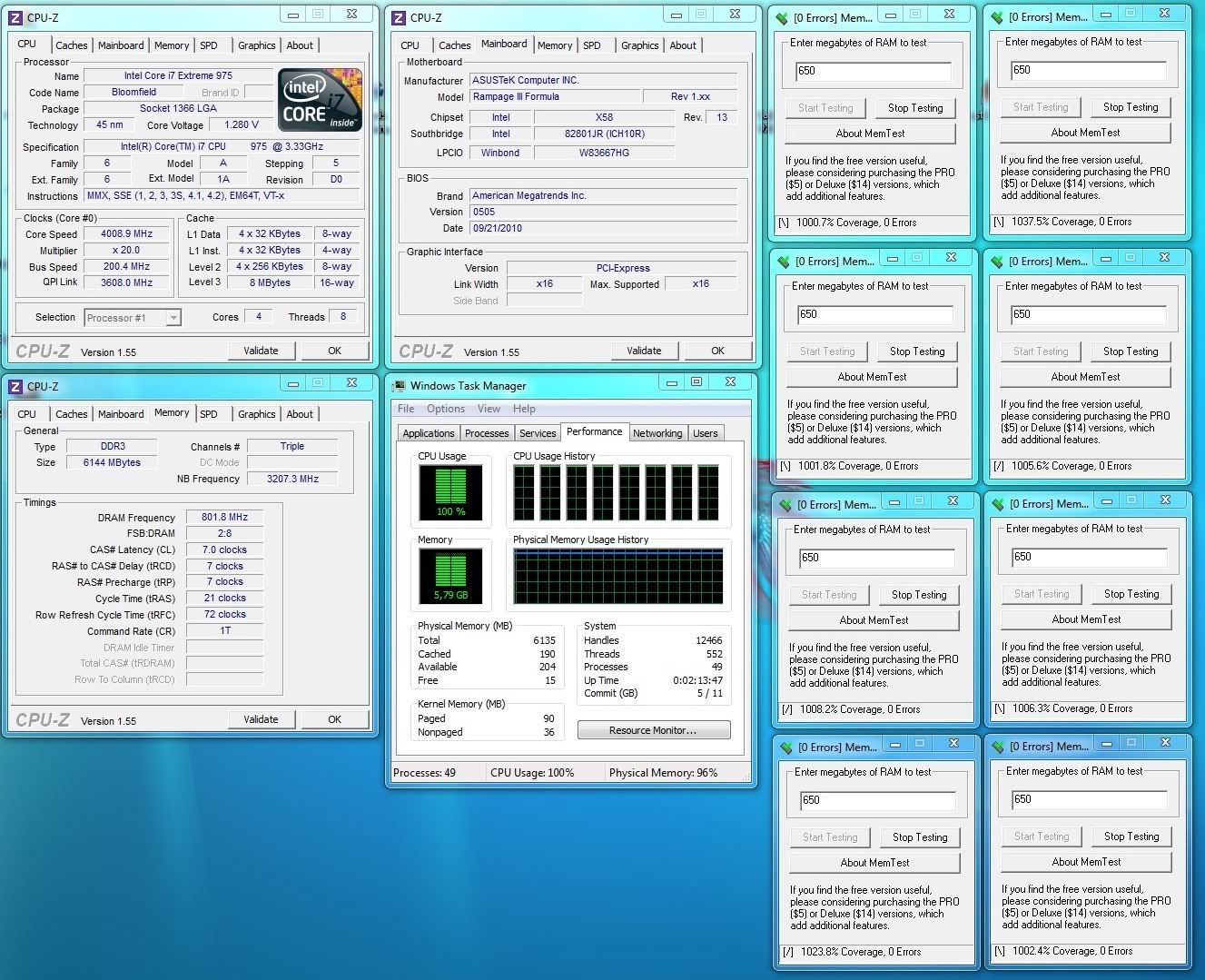The width and height of the screenshot is (1205, 980).
Task: Open the Networking tab in Task Manager
Action: click(657, 433)
